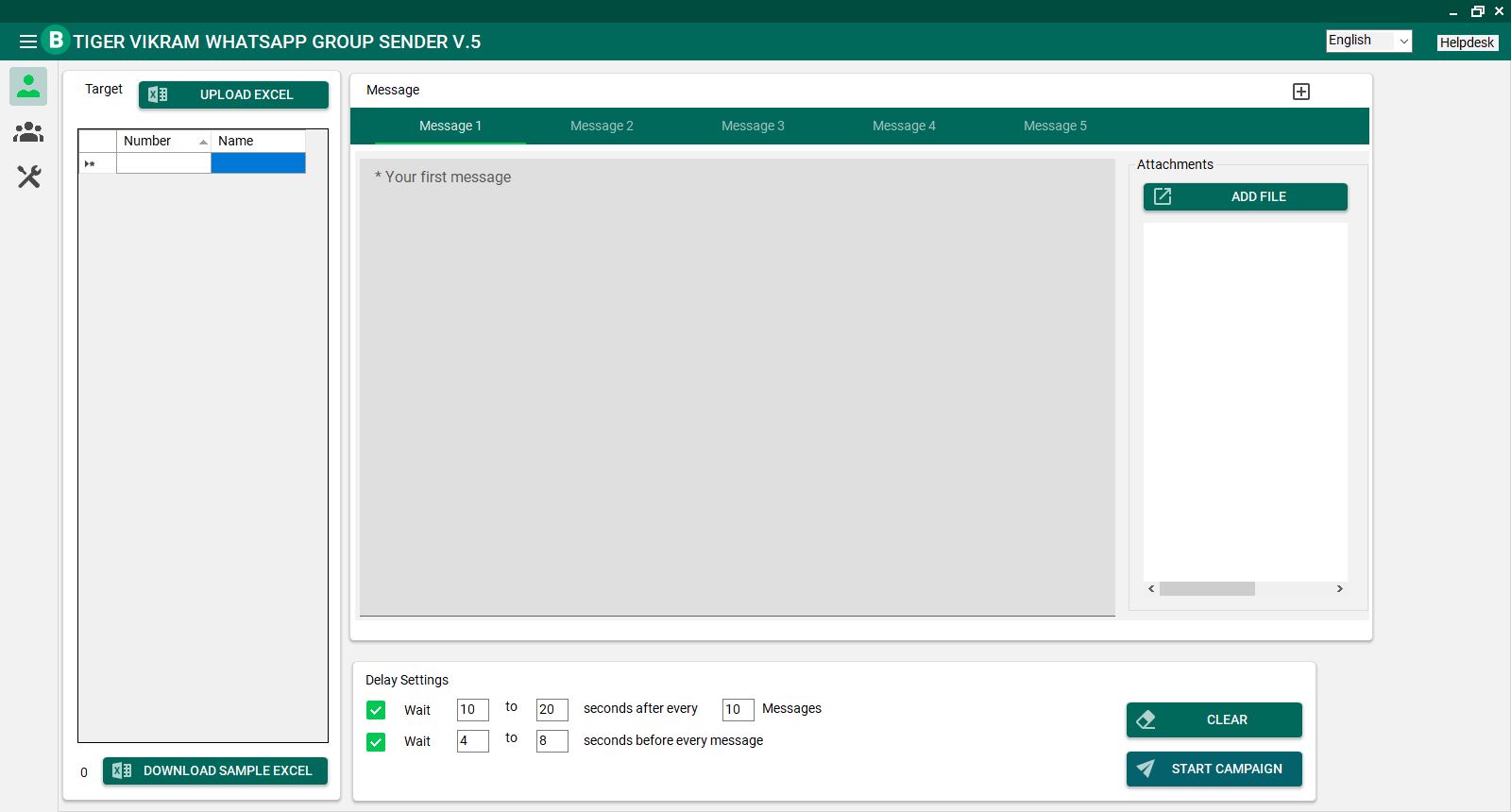Click the first message text area
The height and width of the screenshot is (812, 1511).
point(737,387)
